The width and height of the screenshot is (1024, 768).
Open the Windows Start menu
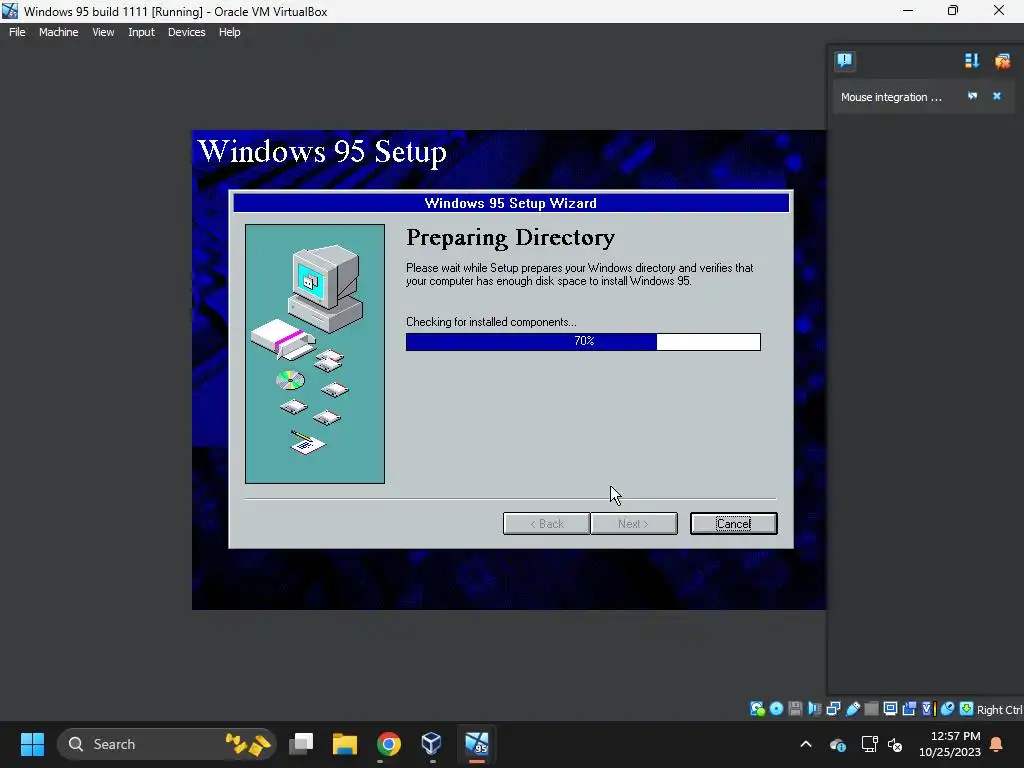[32, 744]
